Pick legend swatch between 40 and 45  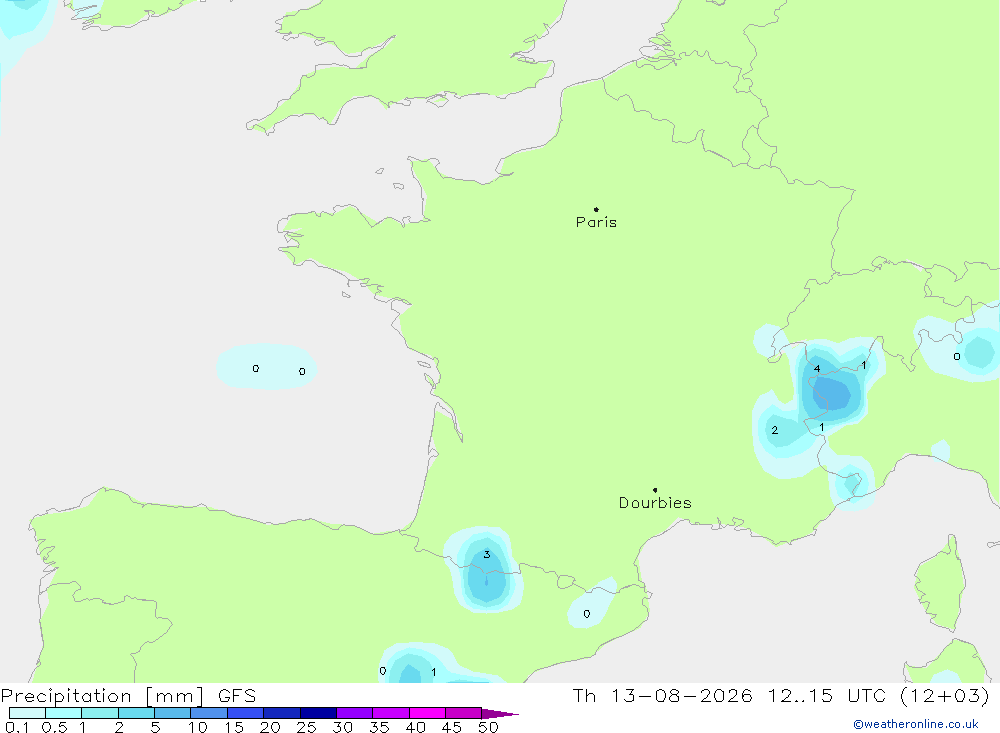[x=427, y=713]
